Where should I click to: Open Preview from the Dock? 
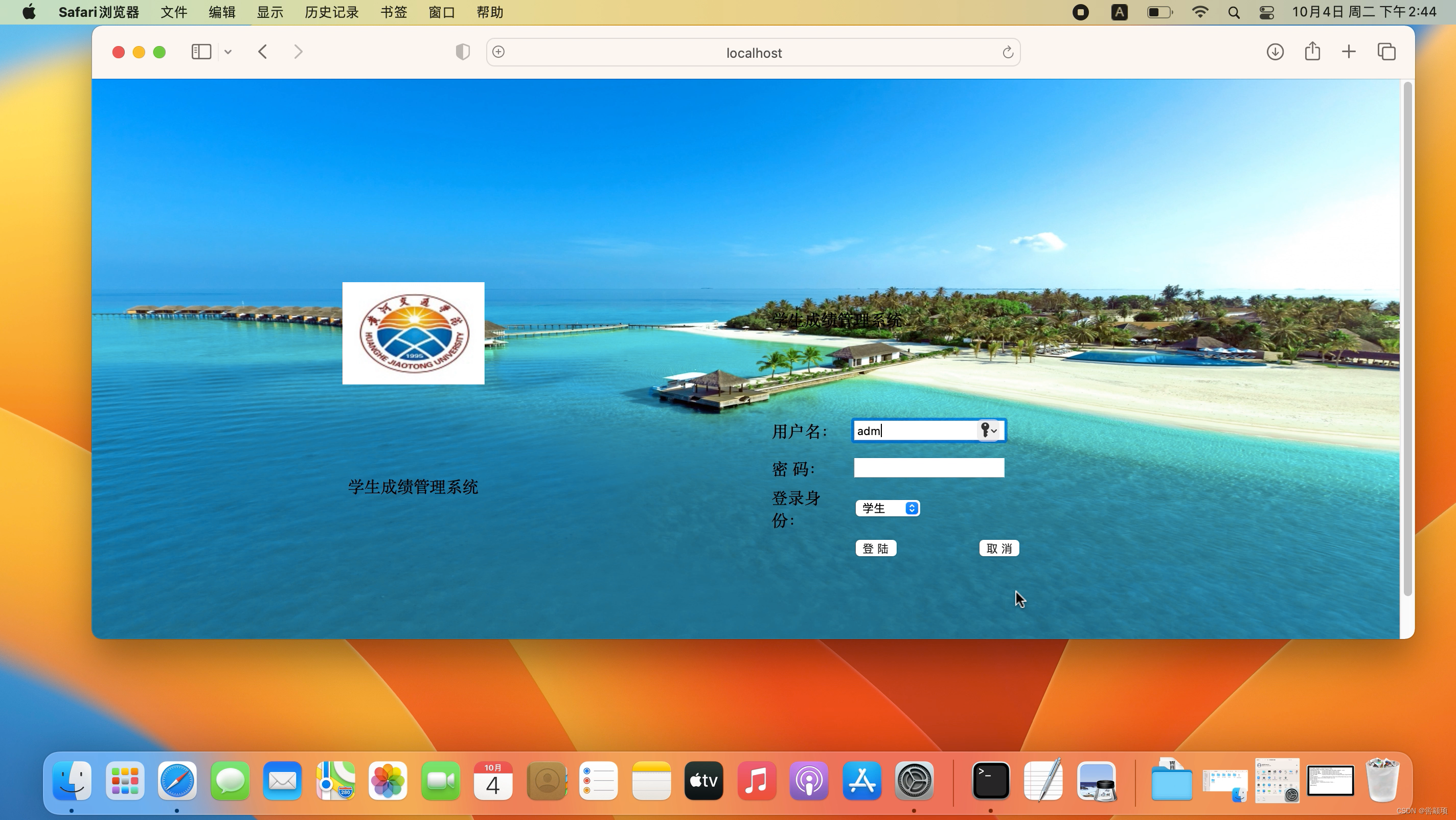point(1097,781)
